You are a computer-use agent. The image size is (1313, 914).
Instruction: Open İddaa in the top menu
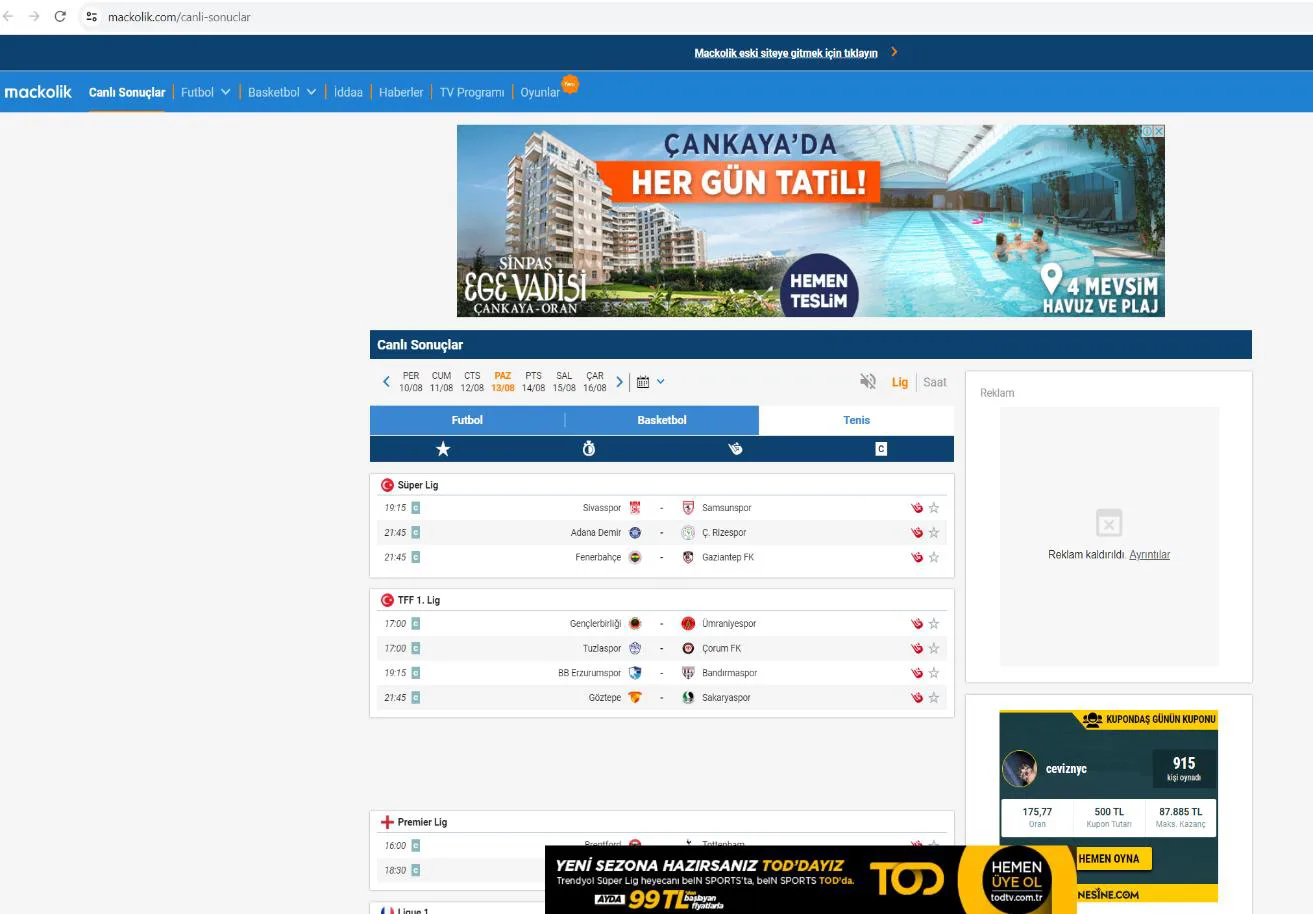(348, 92)
